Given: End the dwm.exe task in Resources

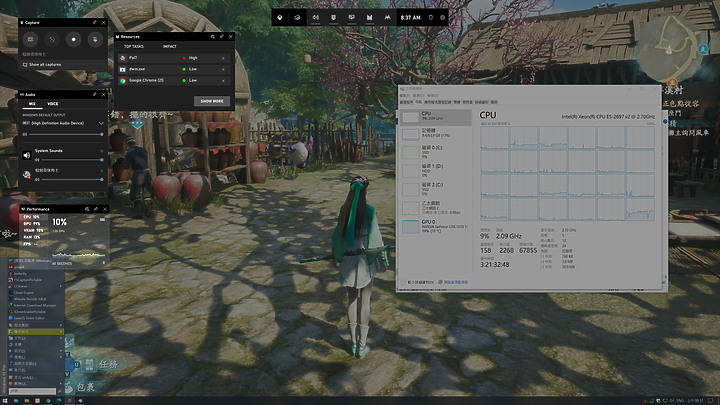Looking at the screenshot, I should 224,69.
